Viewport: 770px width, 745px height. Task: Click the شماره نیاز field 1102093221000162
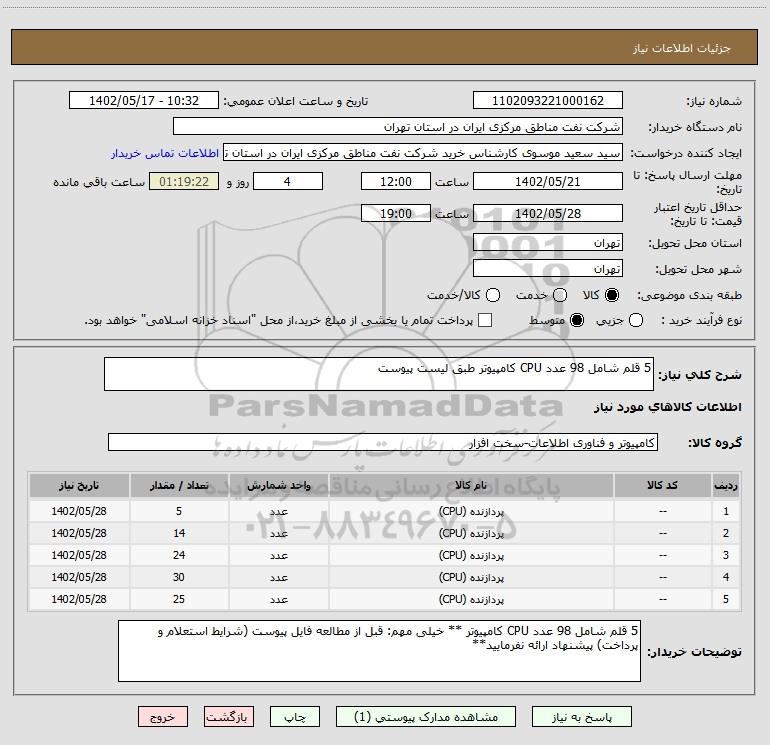click(x=548, y=101)
